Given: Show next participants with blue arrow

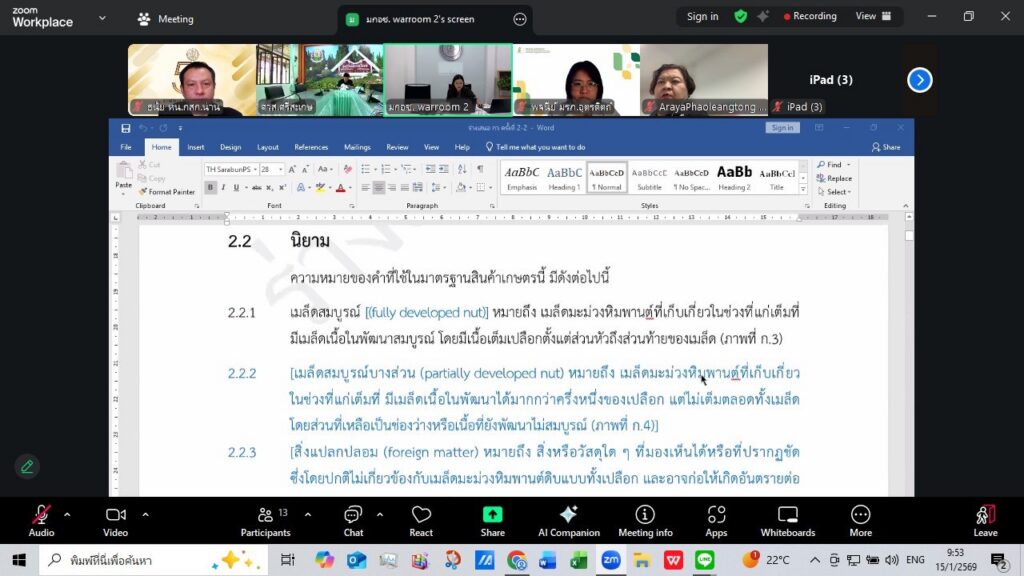Looking at the screenshot, I should (x=919, y=80).
